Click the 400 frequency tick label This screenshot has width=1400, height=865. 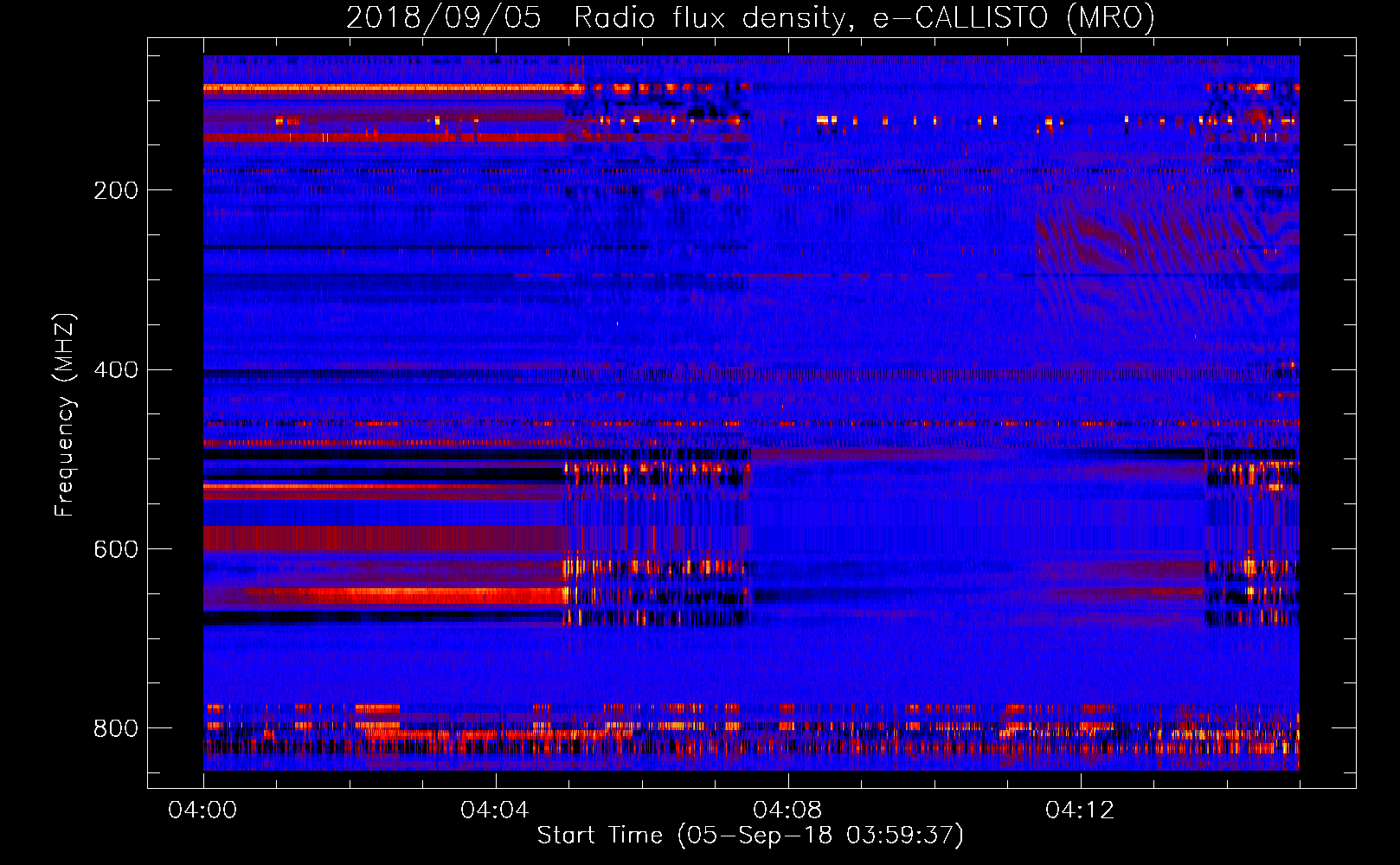(x=116, y=370)
